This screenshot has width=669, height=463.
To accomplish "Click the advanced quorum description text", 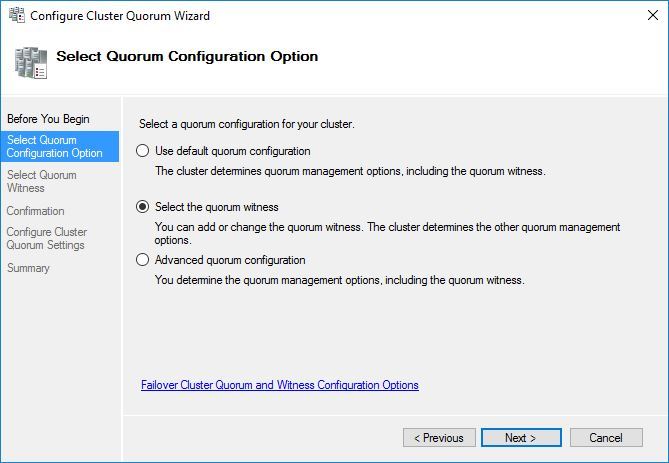I will click(x=339, y=280).
